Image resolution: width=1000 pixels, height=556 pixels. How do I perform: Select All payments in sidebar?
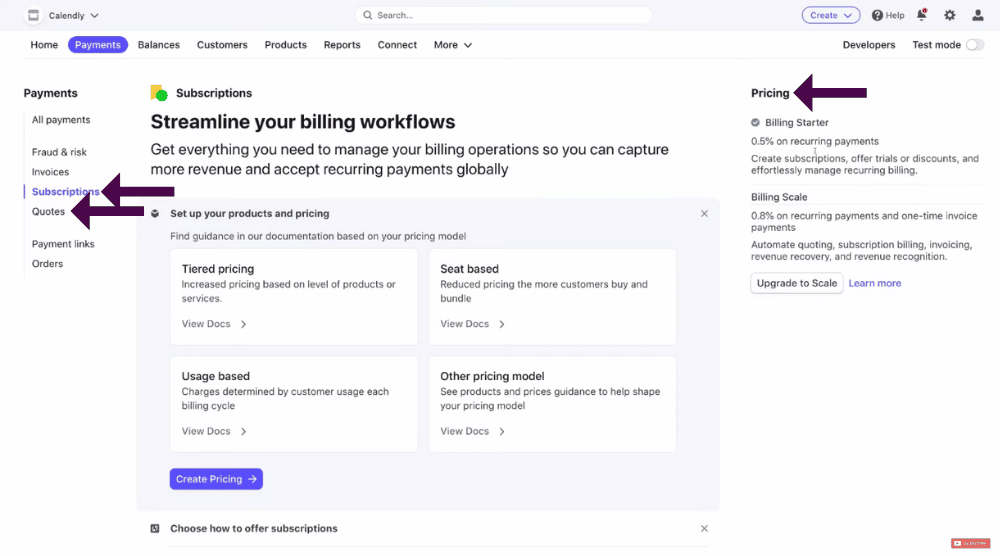click(61, 120)
